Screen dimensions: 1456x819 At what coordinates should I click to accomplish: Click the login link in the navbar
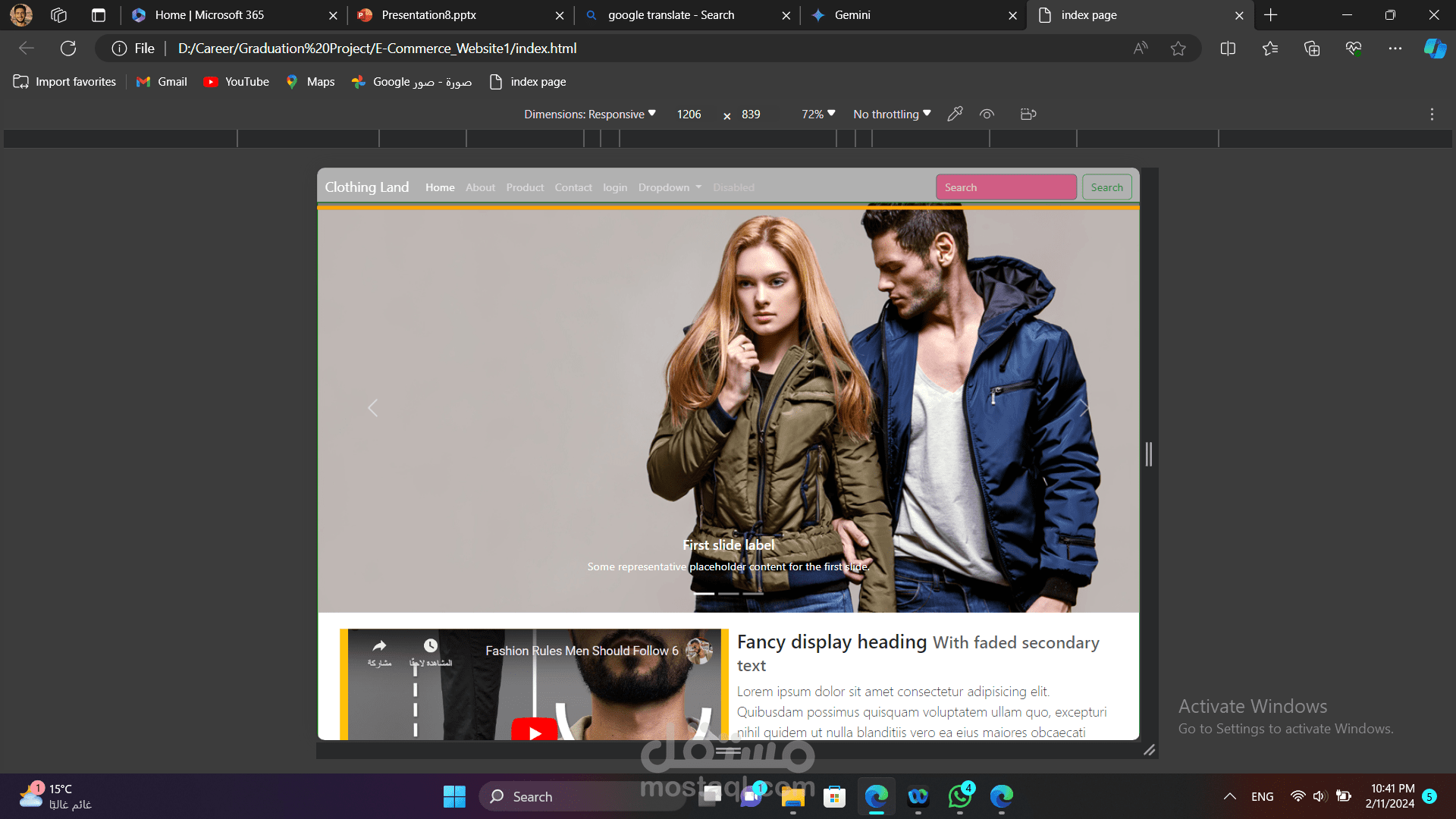[x=615, y=187]
